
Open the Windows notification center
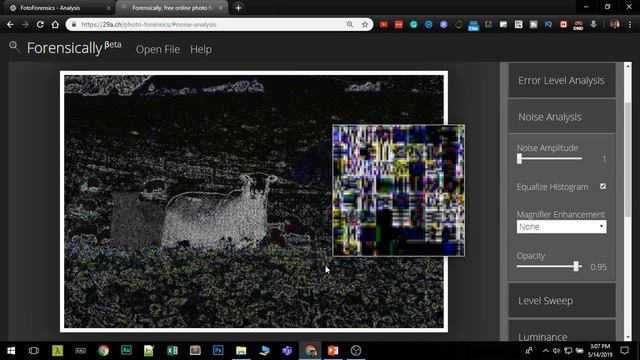pyautogui.click(x=624, y=351)
